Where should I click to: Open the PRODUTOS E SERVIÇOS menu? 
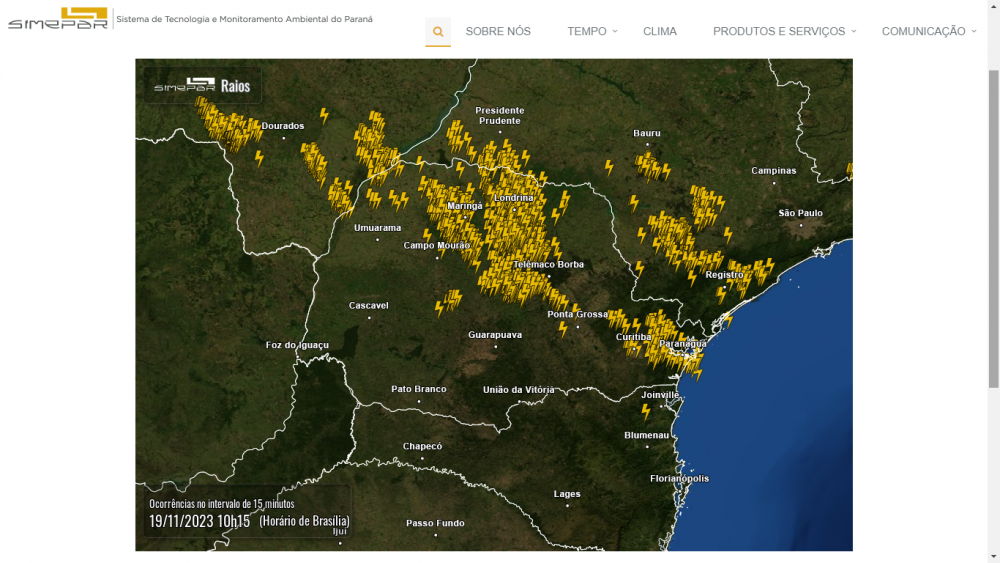(x=779, y=31)
